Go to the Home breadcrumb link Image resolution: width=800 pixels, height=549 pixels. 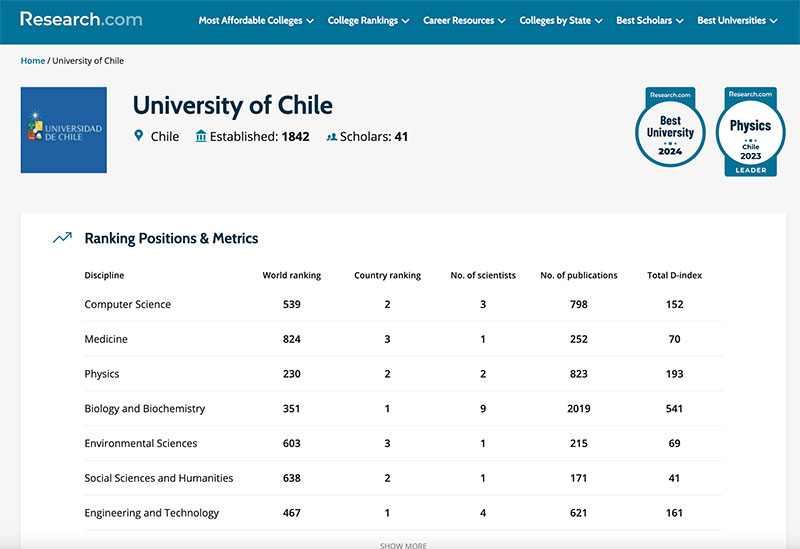tap(33, 61)
